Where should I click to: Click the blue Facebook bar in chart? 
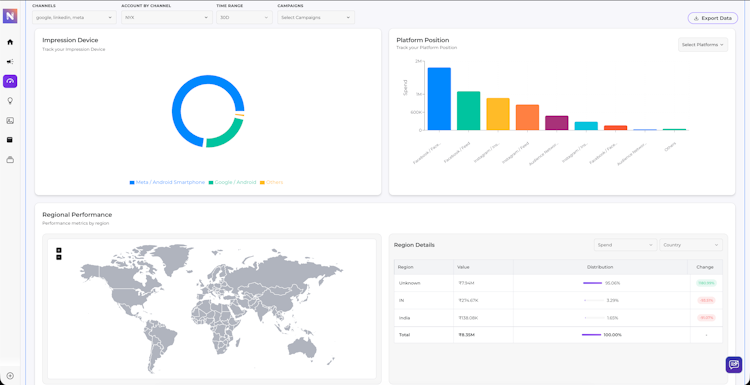[x=439, y=99]
